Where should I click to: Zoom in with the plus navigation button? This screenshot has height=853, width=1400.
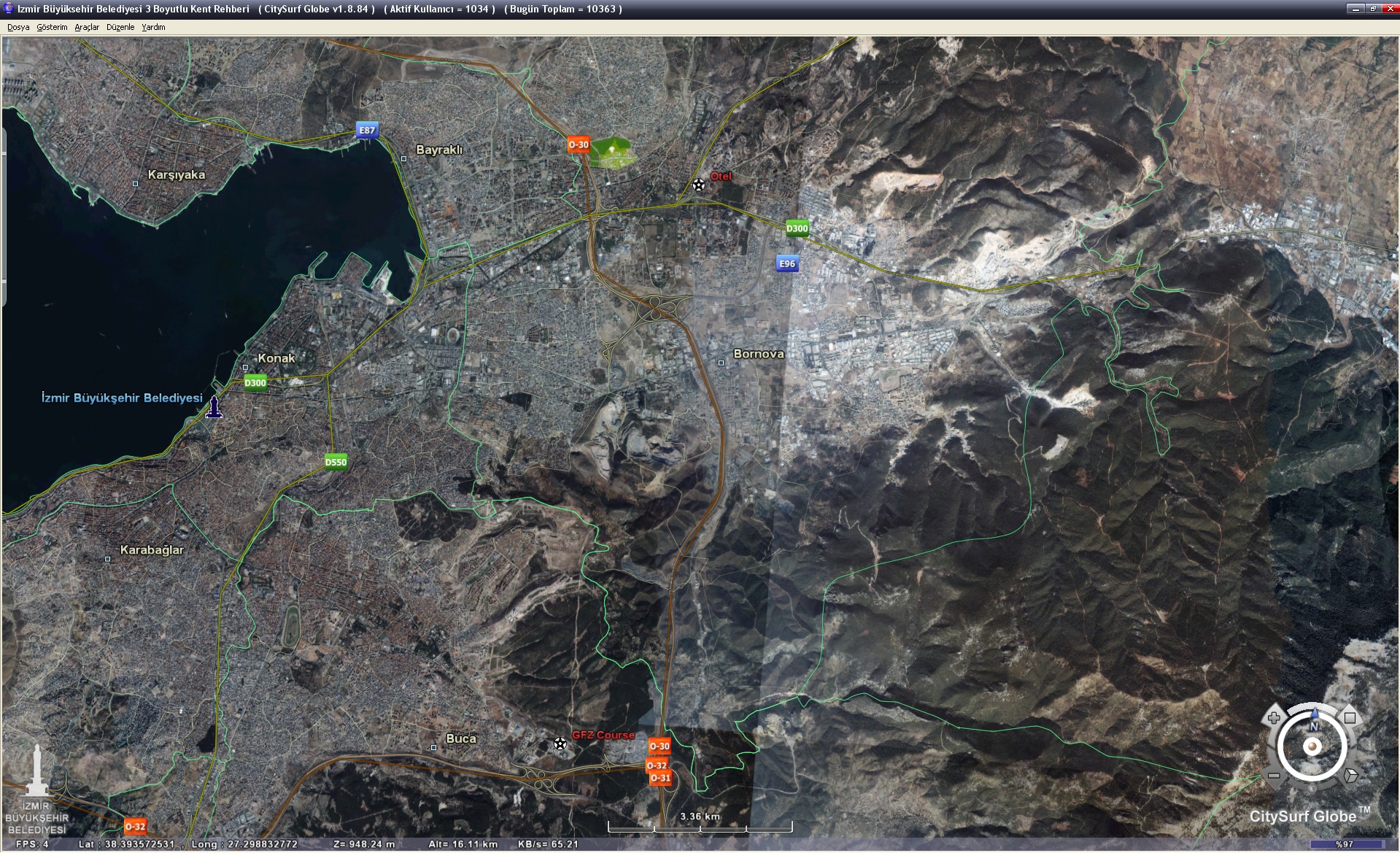1274,717
